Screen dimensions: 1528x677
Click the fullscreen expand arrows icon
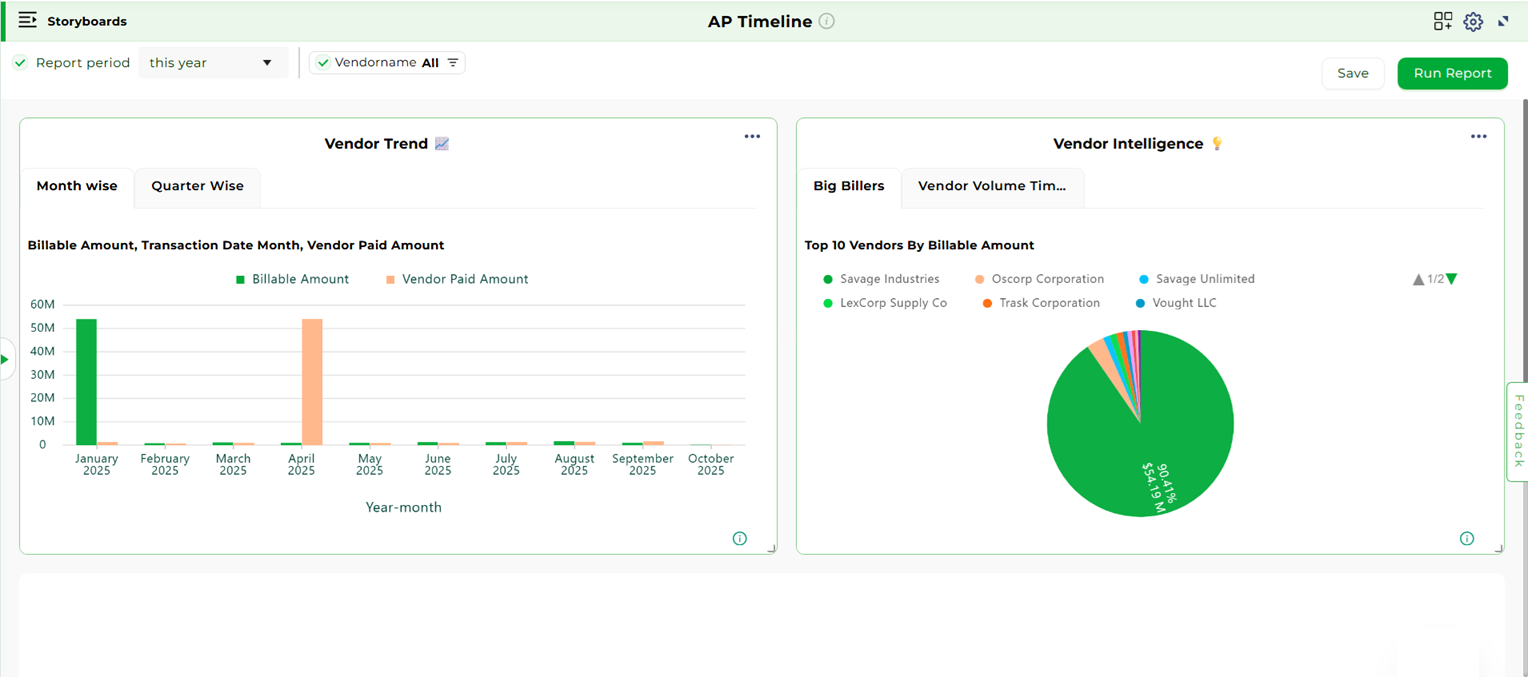click(x=1503, y=21)
